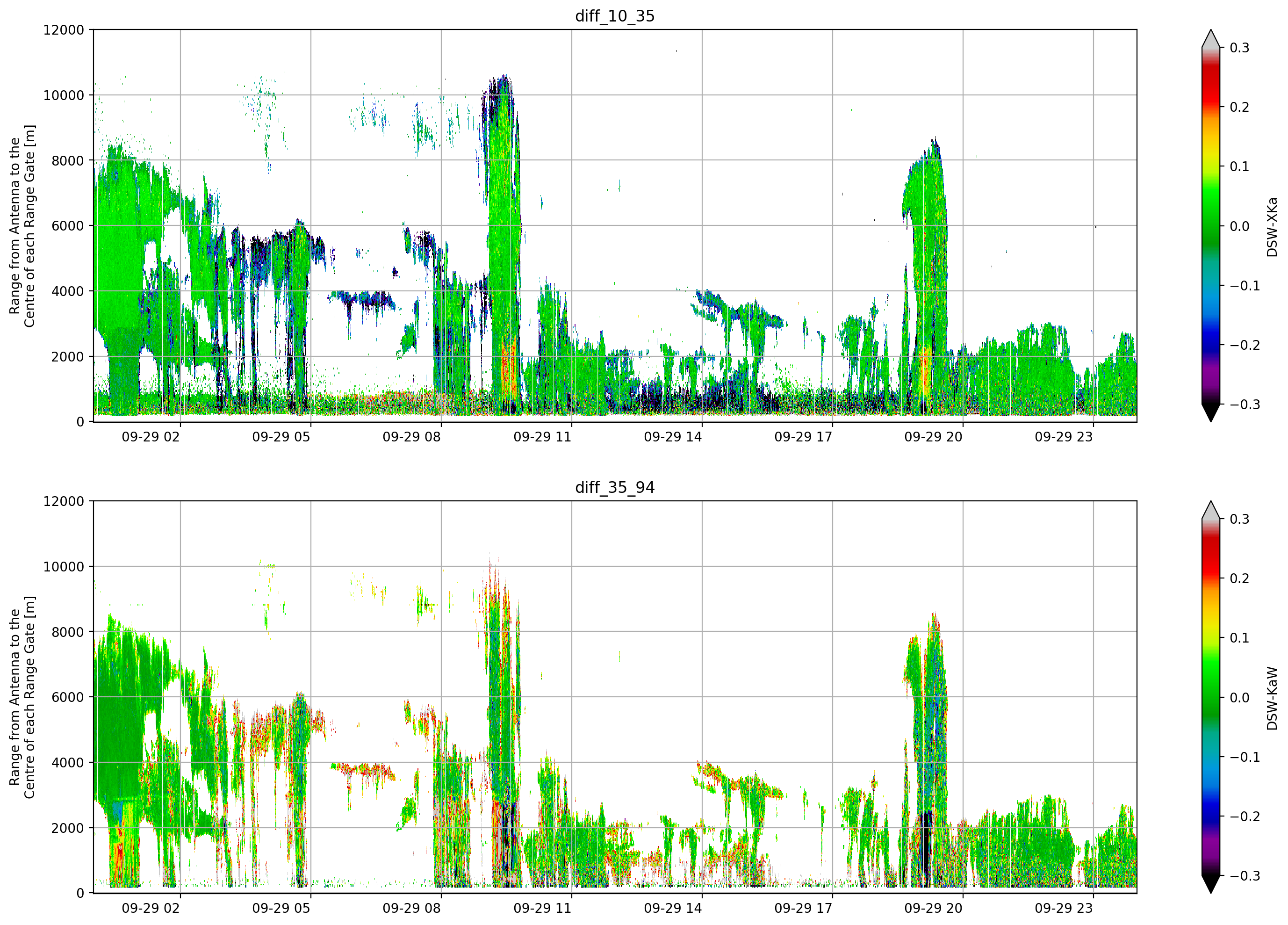Click "09-29 20" x-tick under diff_10_35
The image size is (1288, 925).
(934, 437)
